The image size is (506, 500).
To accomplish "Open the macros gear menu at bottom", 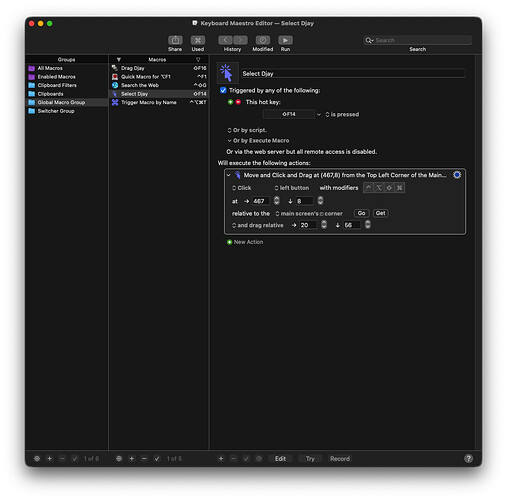I will point(119,459).
